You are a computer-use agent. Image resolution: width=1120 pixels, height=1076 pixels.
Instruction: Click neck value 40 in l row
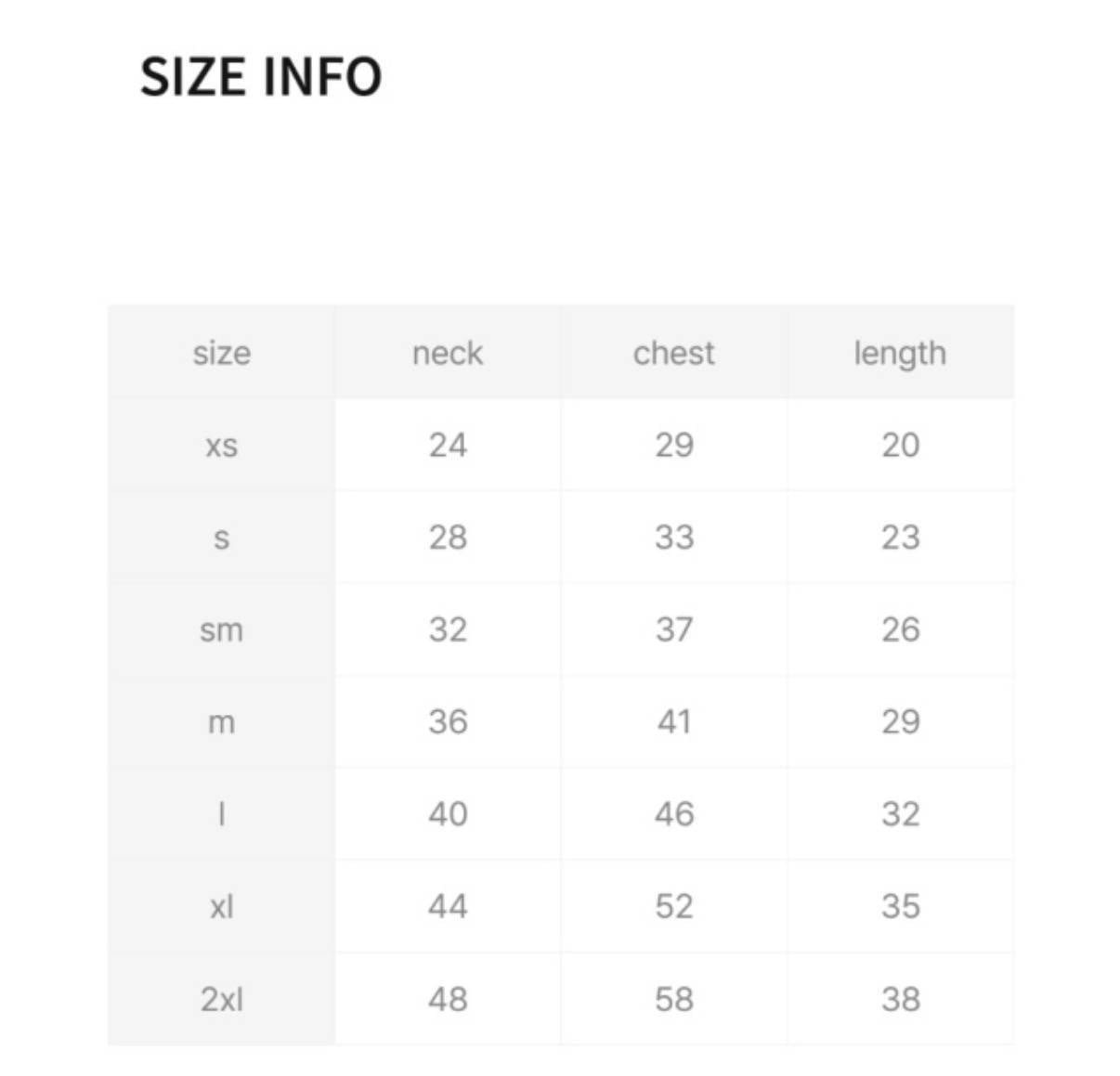448,814
